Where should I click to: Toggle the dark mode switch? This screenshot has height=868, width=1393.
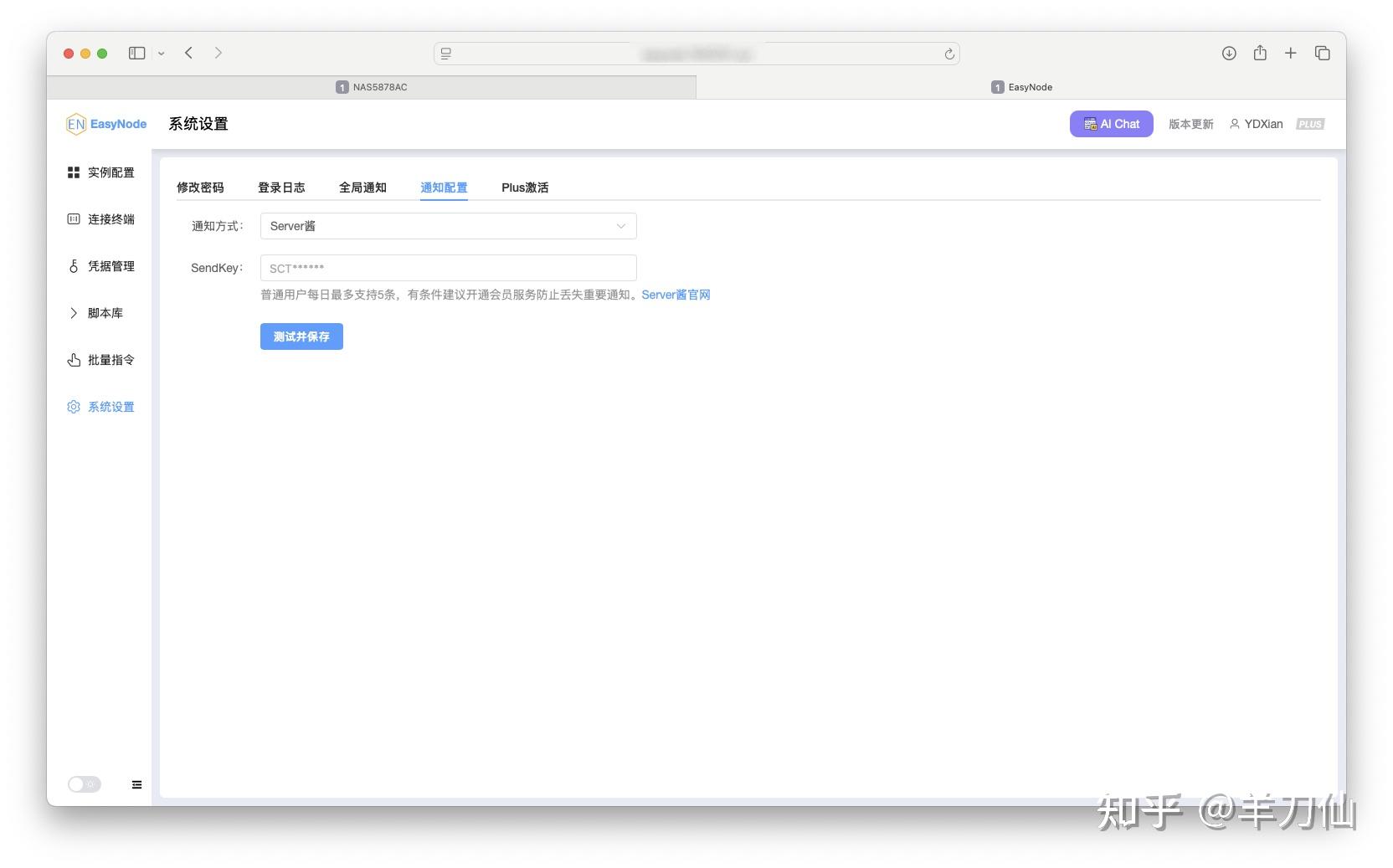tap(84, 783)
